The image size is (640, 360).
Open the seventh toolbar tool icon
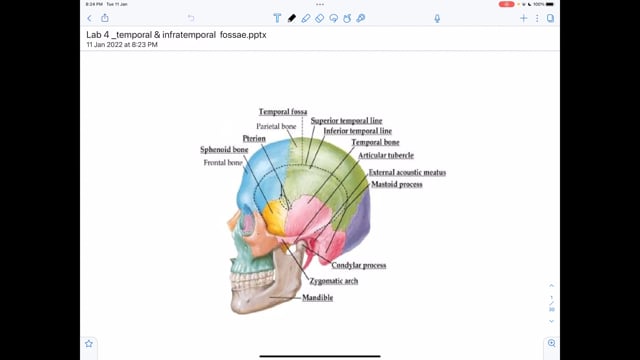point(361,18)
